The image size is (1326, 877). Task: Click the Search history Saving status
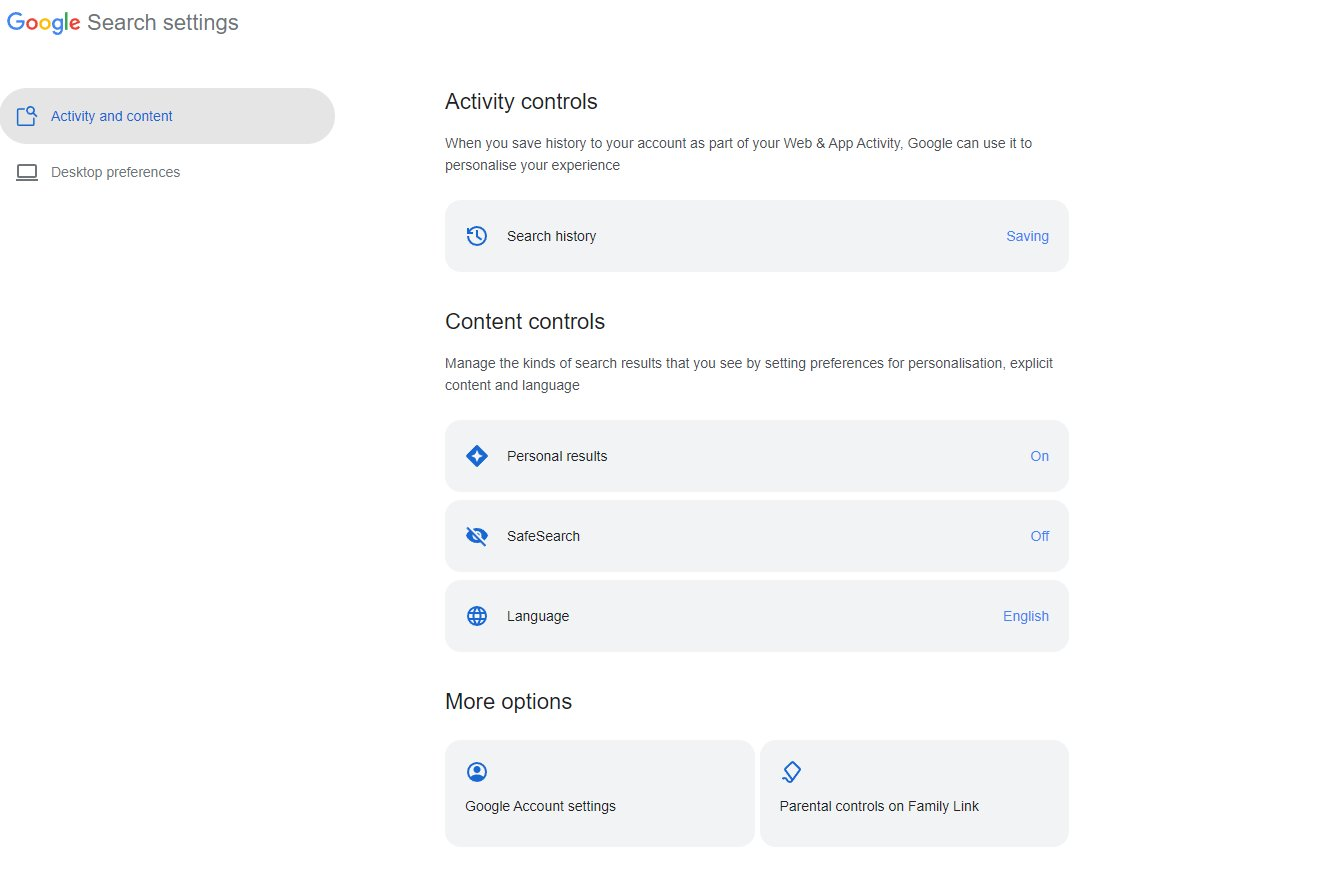[x=1027, y=236]
